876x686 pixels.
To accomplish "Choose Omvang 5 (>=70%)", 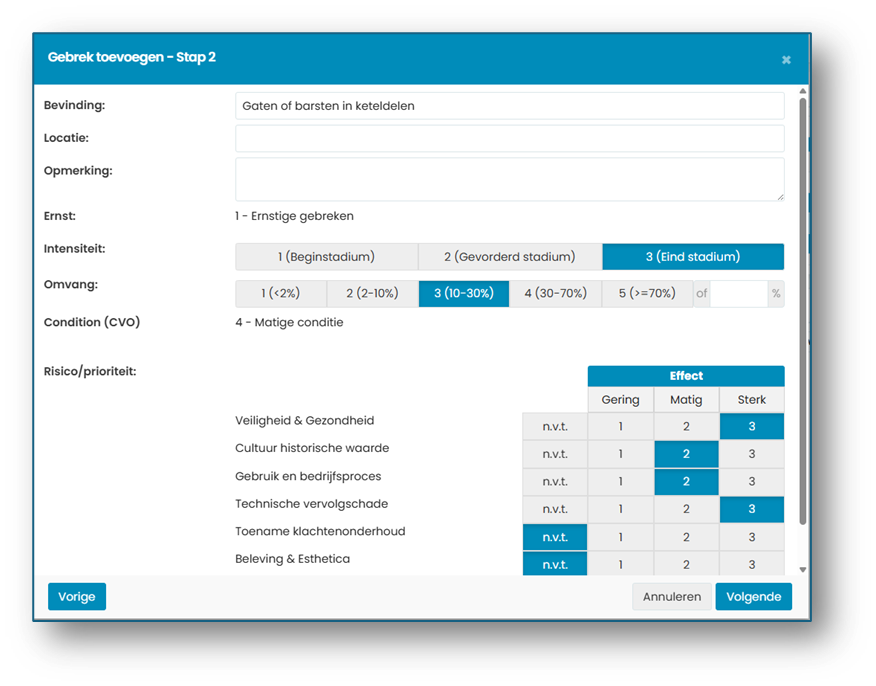I will pyautogui.click(x=648, y=294).
